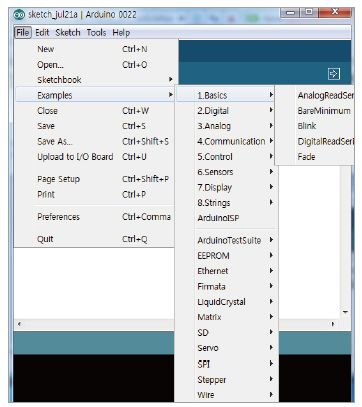
Task: Open the Sketch menu
Action: click(68, 33)
